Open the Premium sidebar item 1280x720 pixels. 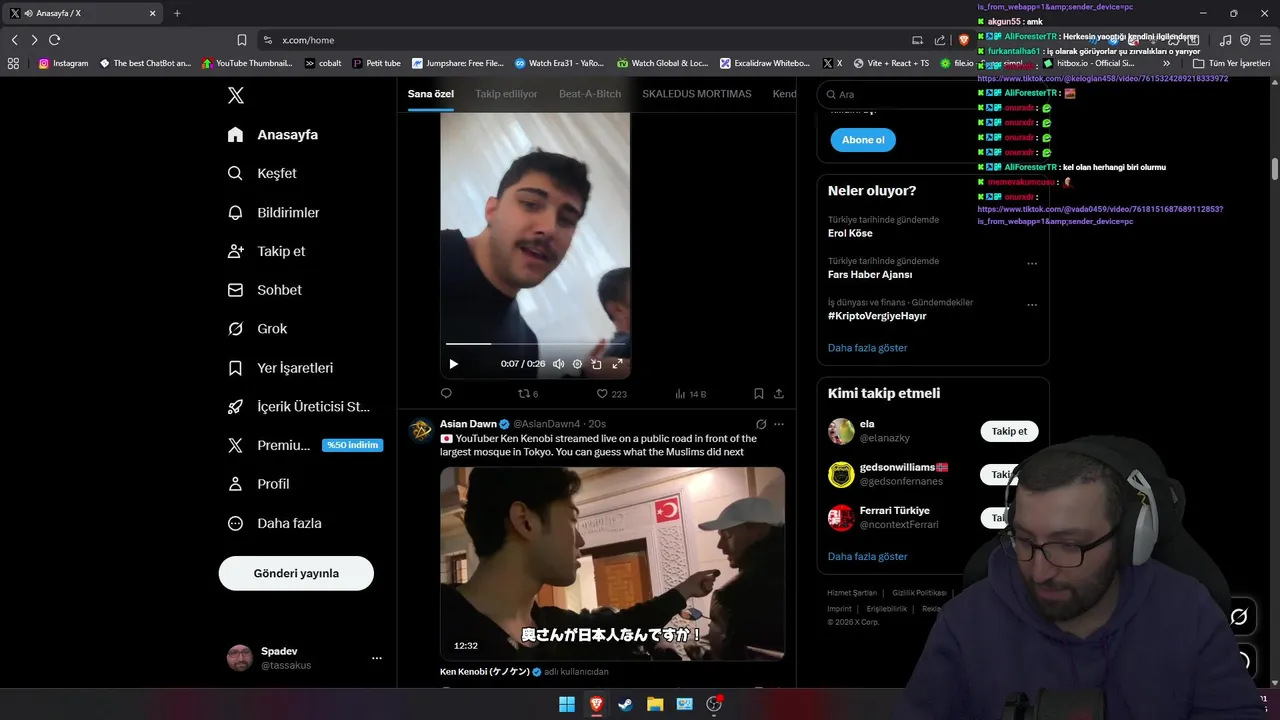(304, 445)
